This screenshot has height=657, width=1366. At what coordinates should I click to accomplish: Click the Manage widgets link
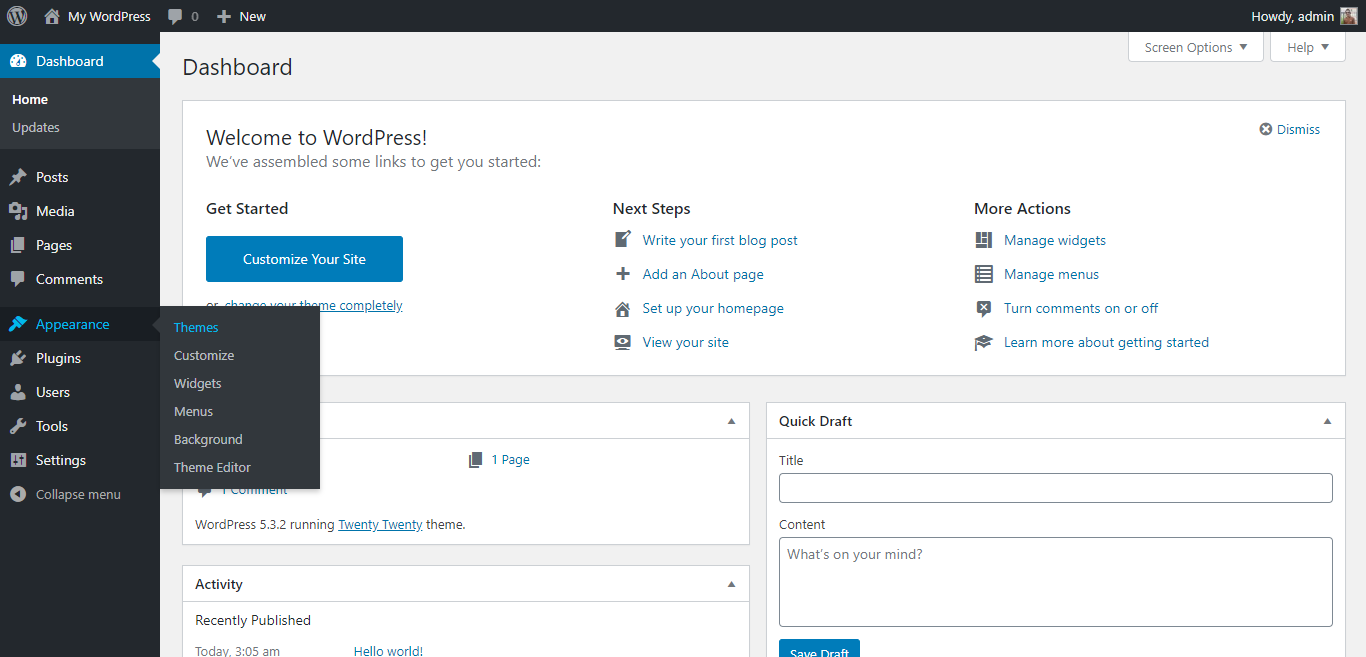click(x=1055, y=240)
